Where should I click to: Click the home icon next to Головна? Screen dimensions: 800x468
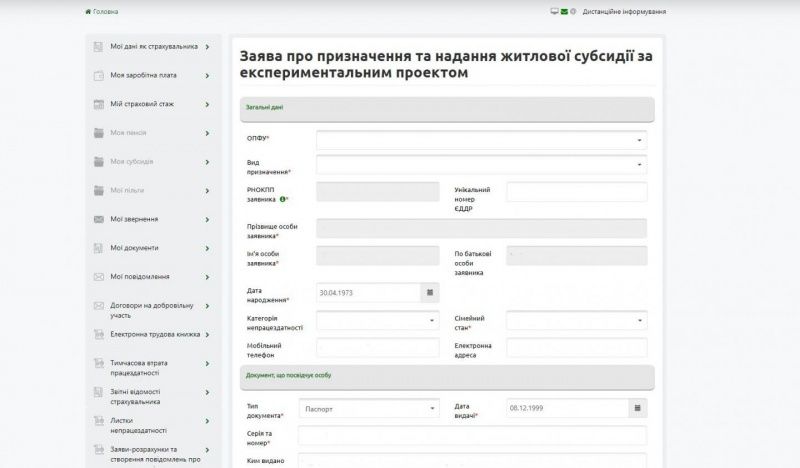pyautogui.click(x=88, y=12)
